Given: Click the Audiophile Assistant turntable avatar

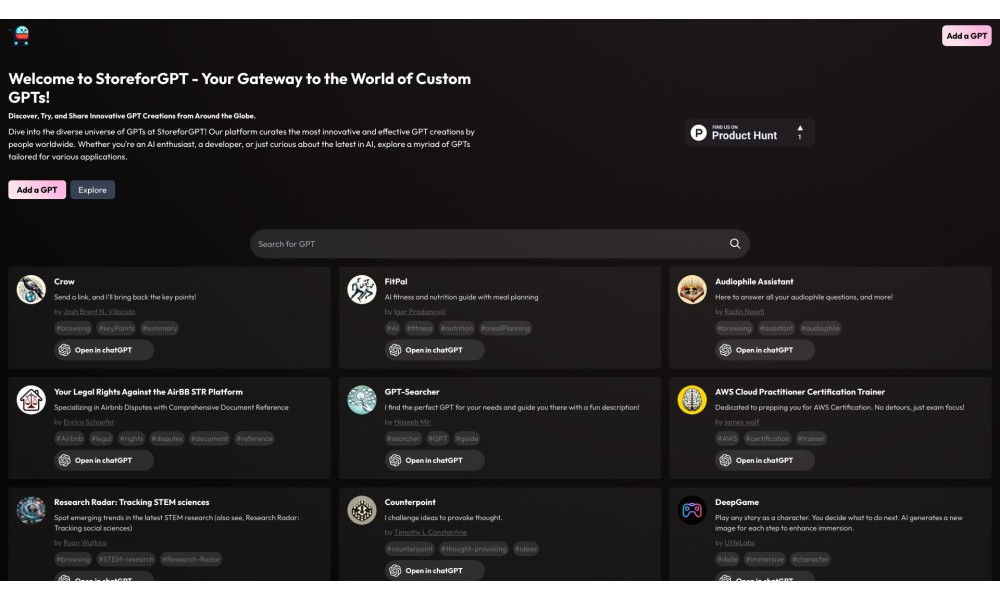Looking at the screenshot, I should click(692, 289).
